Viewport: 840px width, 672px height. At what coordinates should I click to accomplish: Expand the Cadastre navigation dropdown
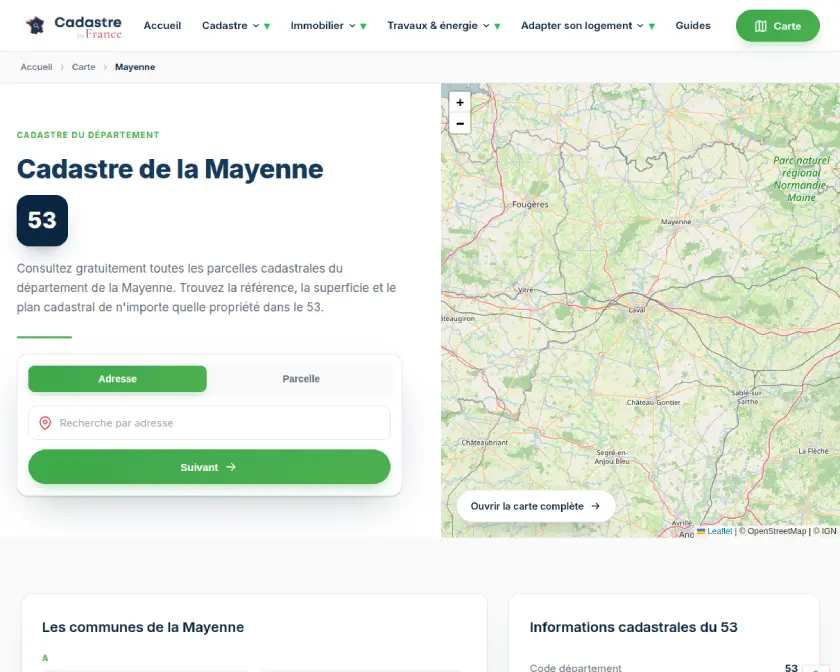click(236, 26)
